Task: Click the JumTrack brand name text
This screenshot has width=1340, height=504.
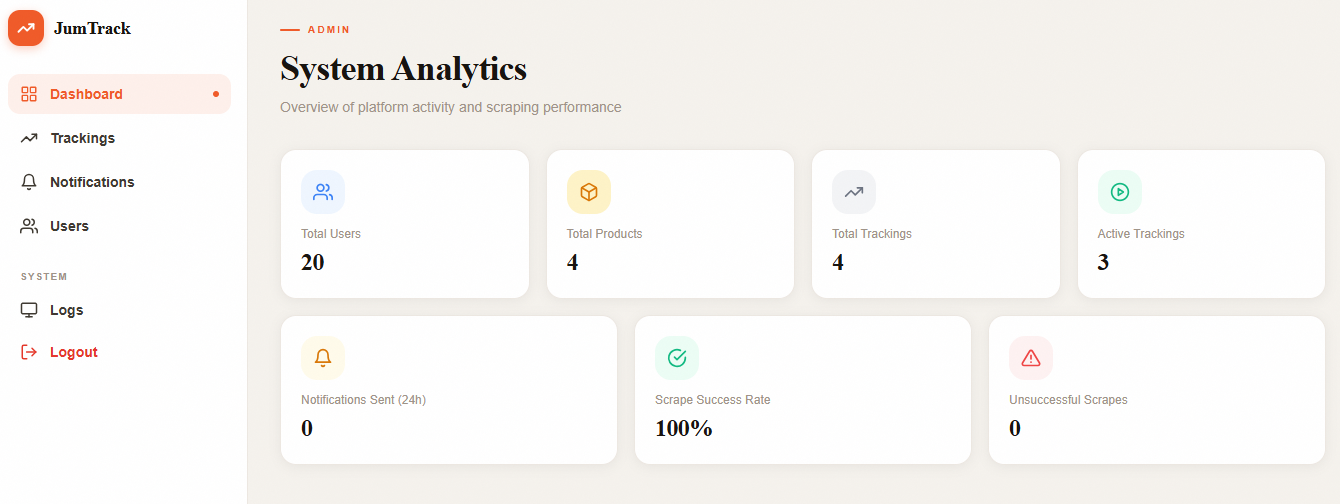Action: tap(92, 28)
